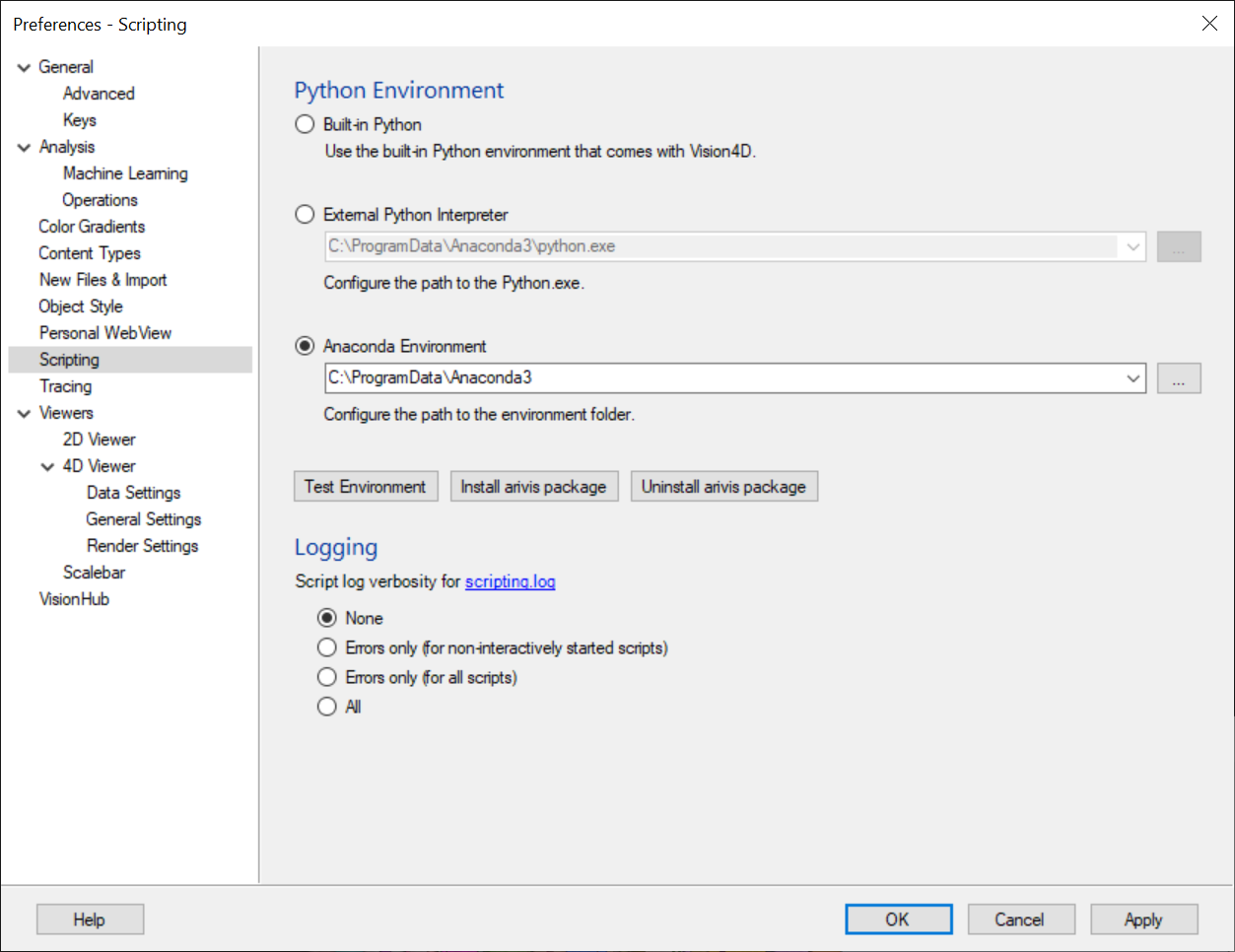Viewport: 1235px width, 952px height.
Task: Collapse the Viewers section
Action: [23, 412]
